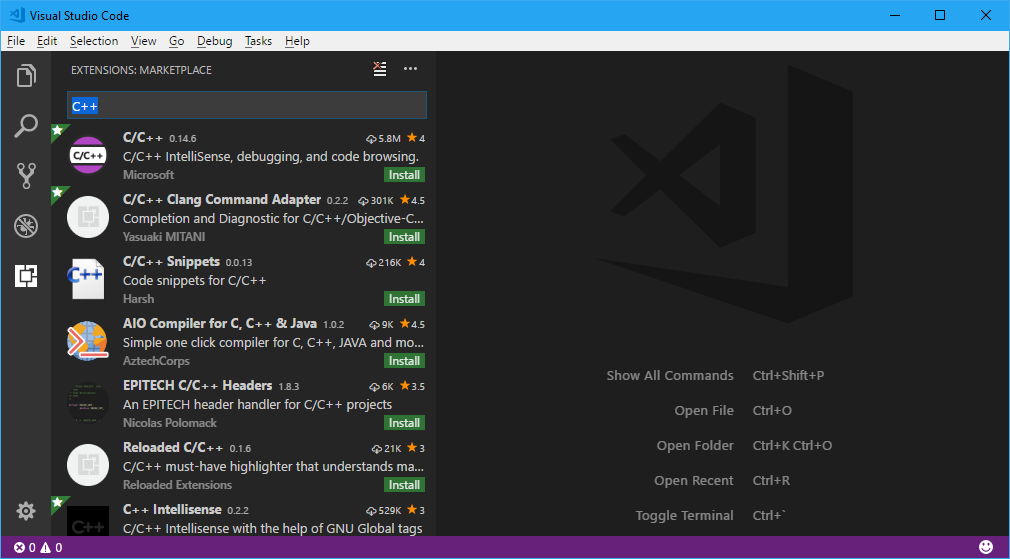1010x559 pixels.
Task: Open the Extensions More Actions ellipsis menu
Action: 410,69
